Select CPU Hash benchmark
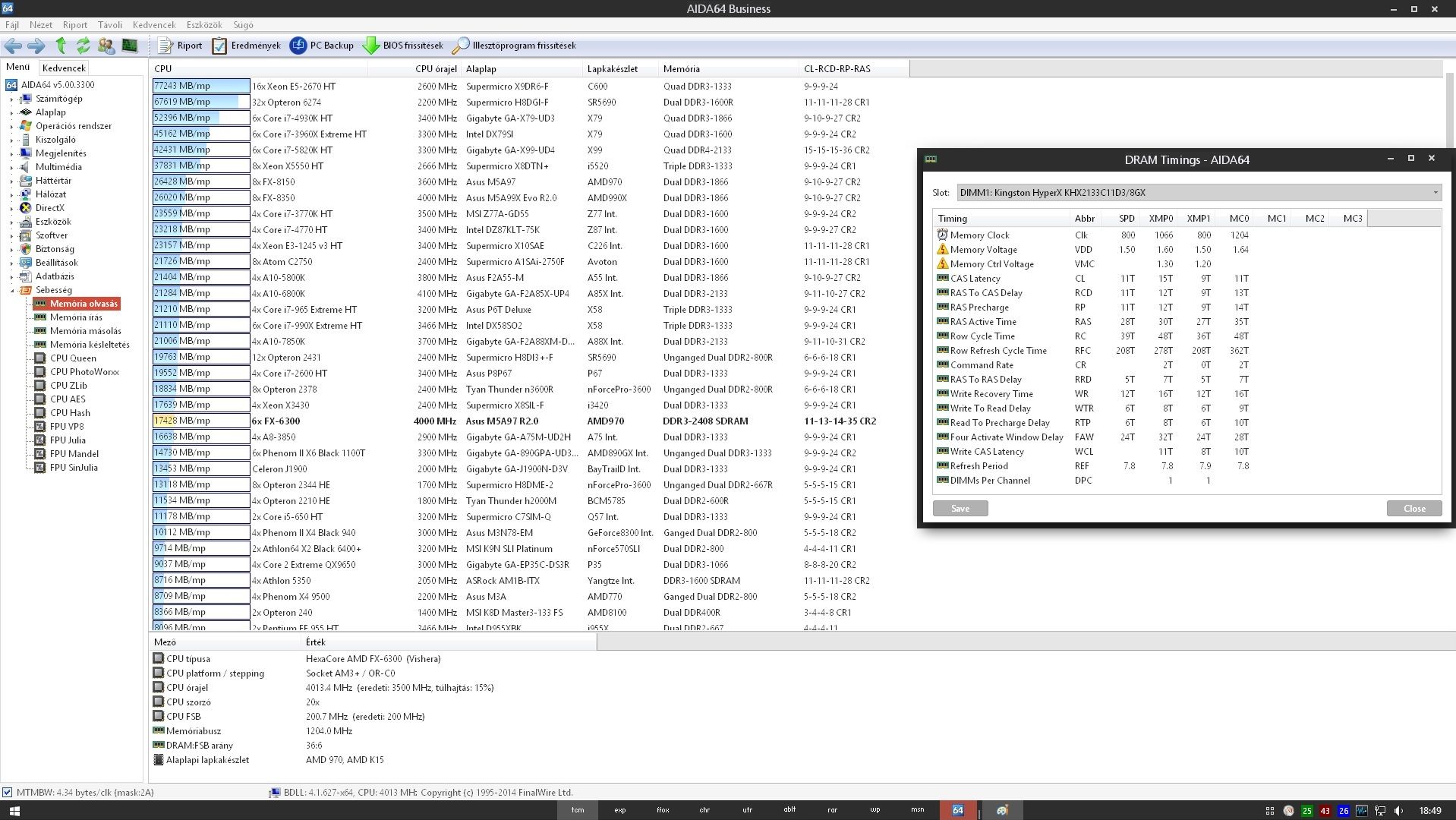1456x820 pixels. pyautogui.click(x=70, y=413)
